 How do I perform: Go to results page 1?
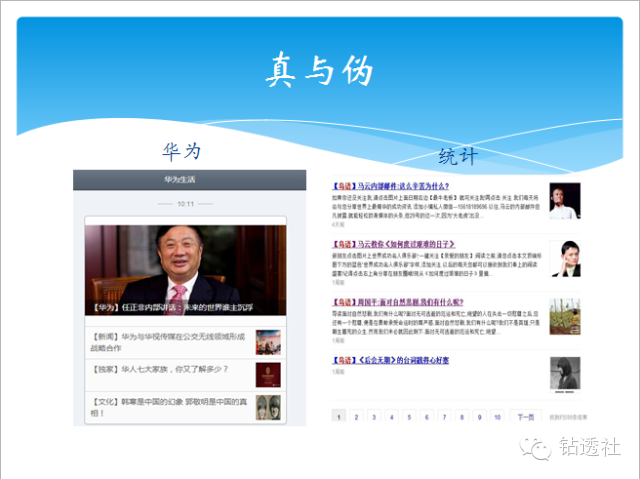[339, 416]
